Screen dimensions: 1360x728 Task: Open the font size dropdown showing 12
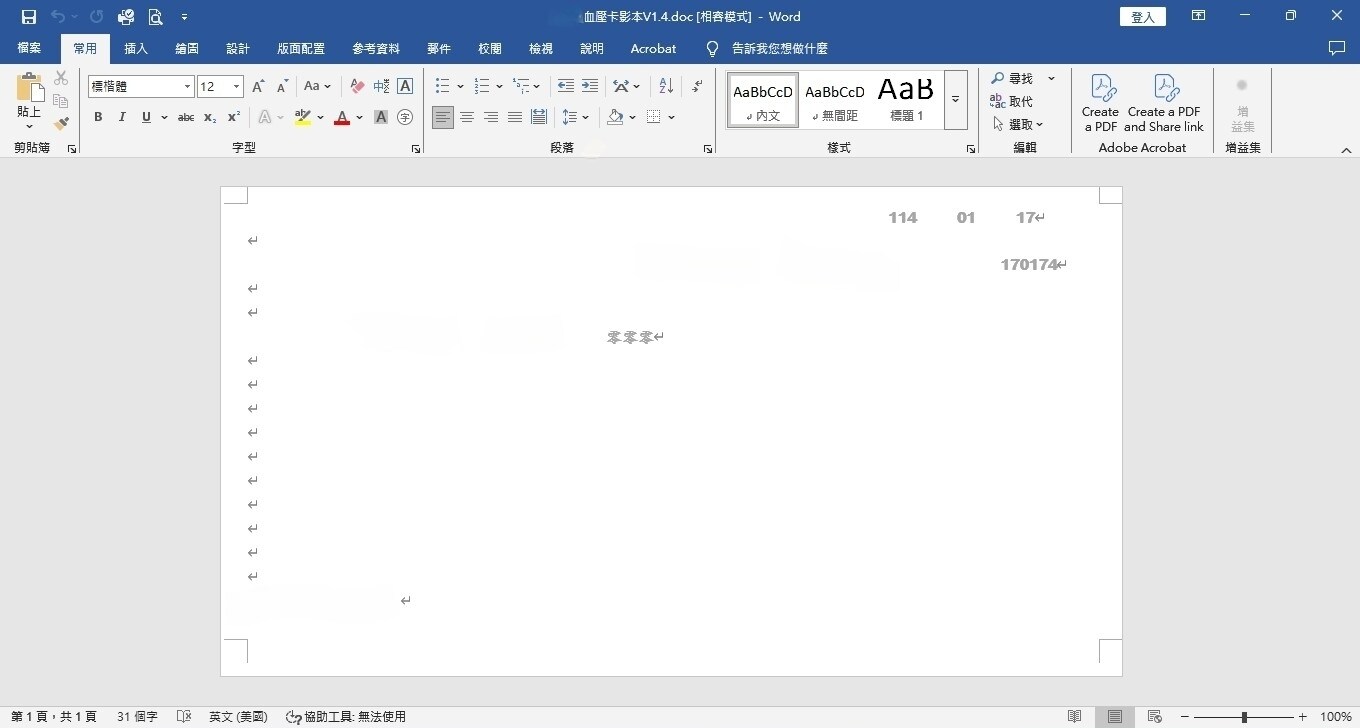click(x=236, y=87)
